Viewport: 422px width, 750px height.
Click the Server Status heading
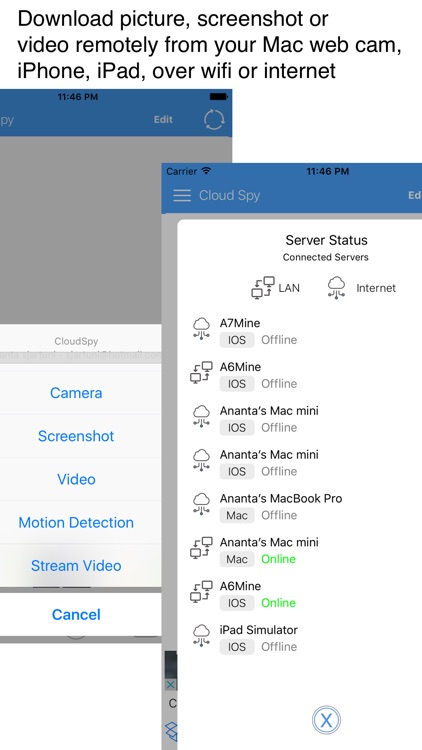pyautogui.click(x=326, y=240)
